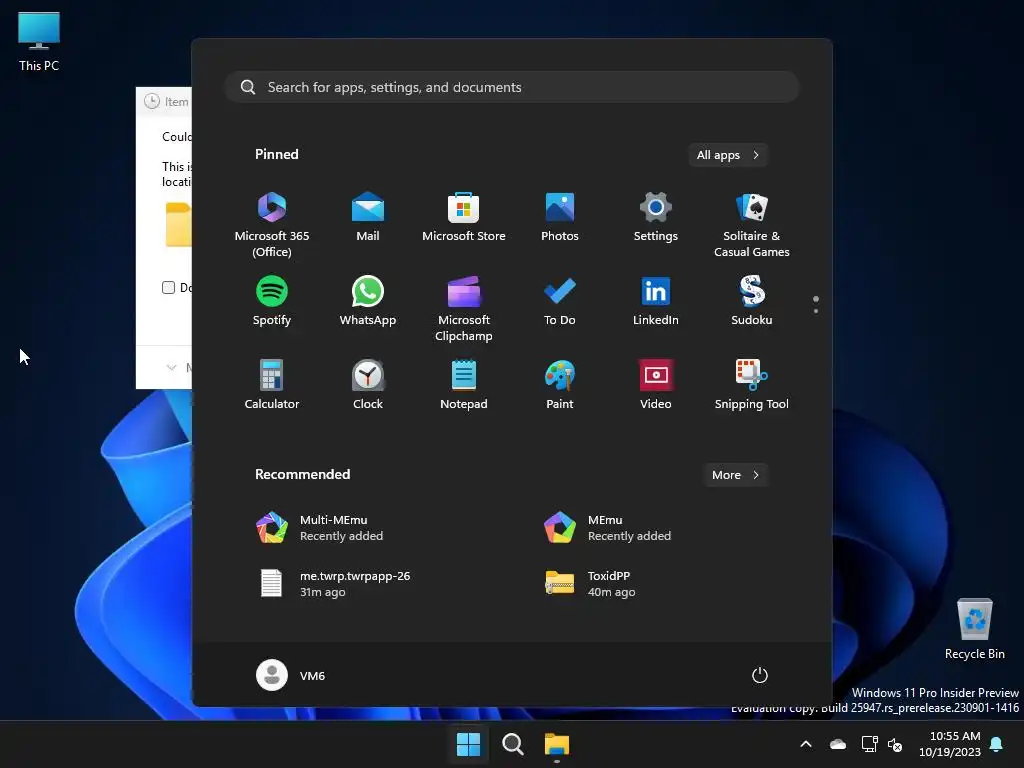
Task: Expand details chevron in background dialog
Action: point(172,367)
